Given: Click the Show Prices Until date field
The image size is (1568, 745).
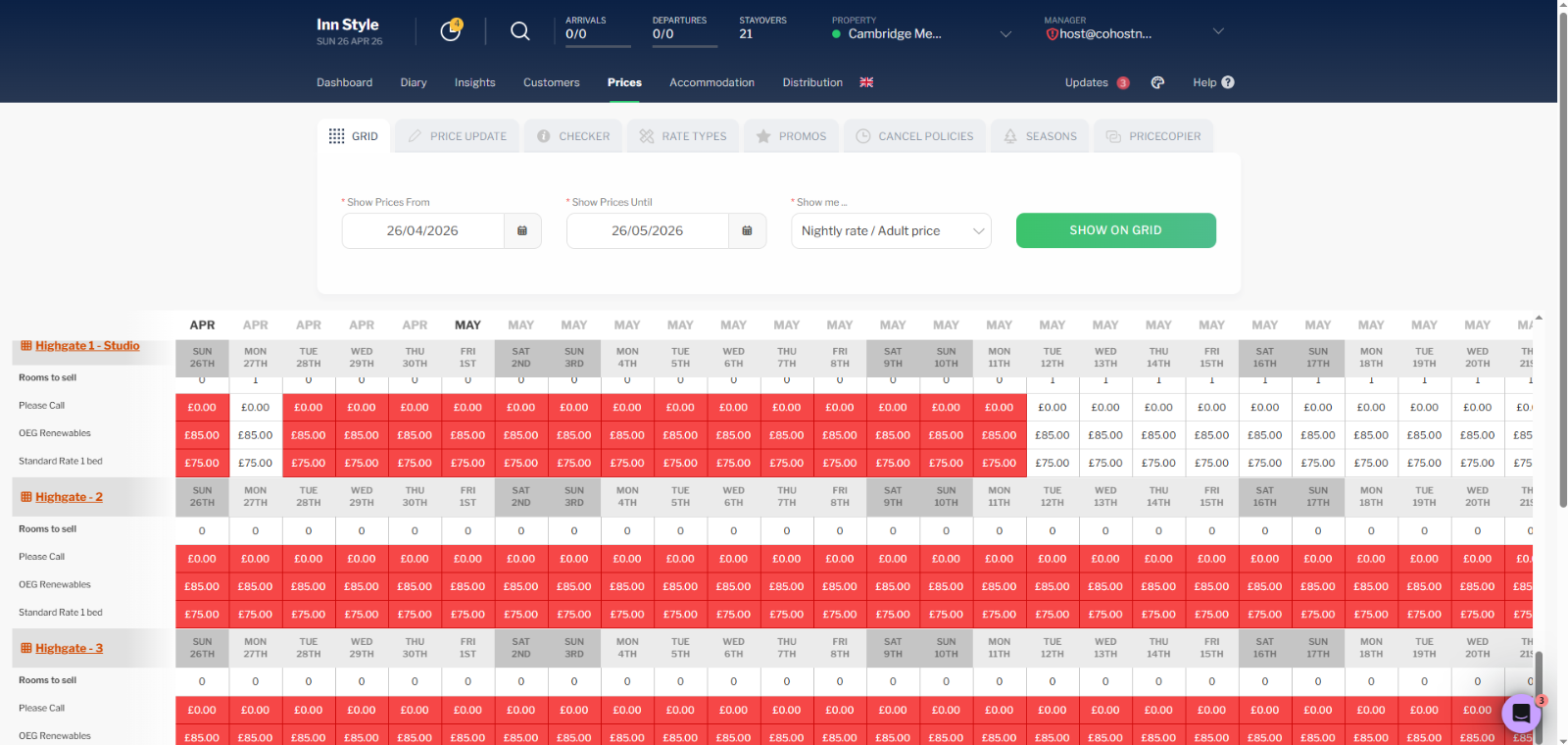Looking at the screenshot, I should coord(647,230).
